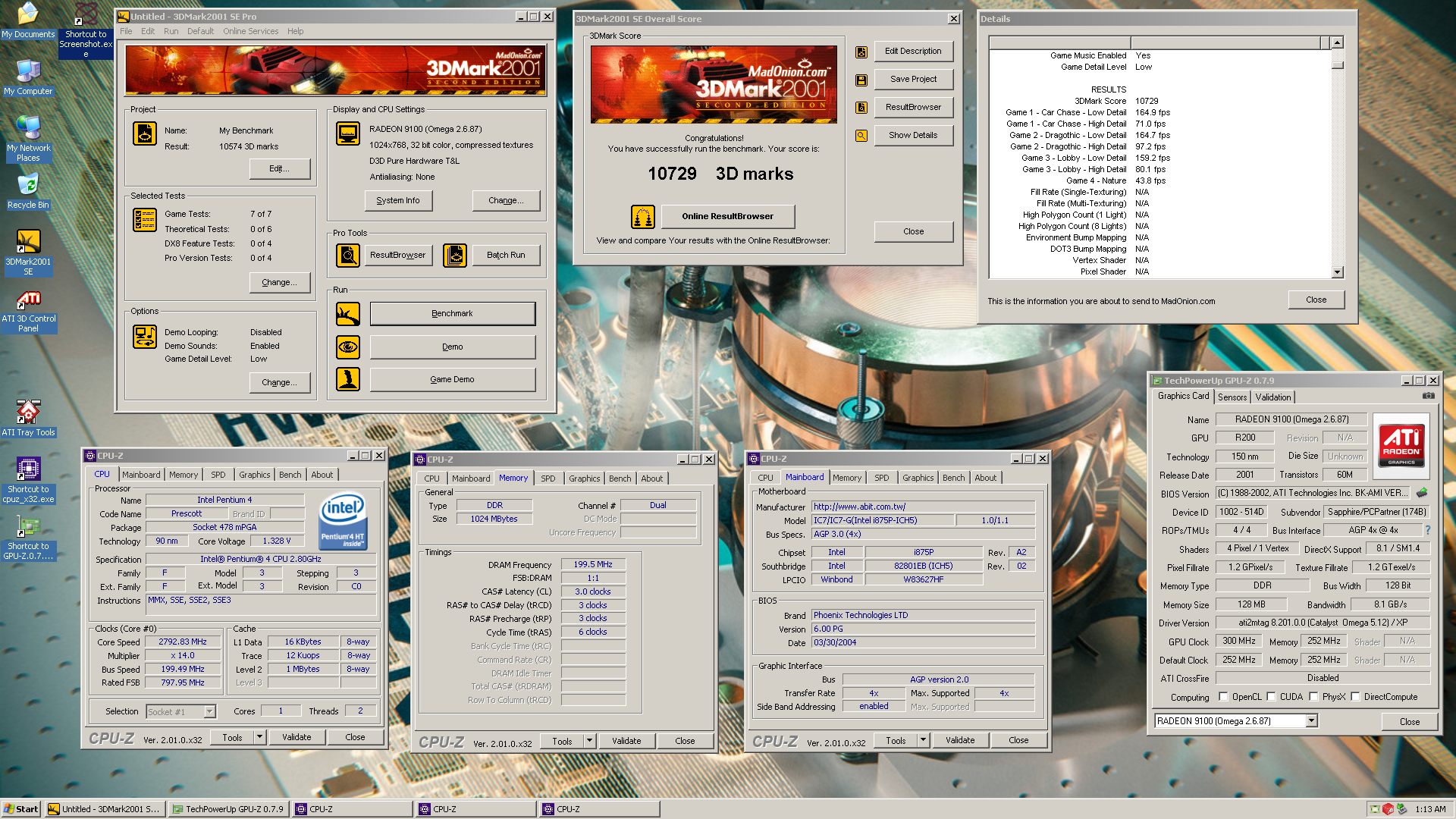1456x819 pixels.
Task: Click the taskbar clock showing 1:13 AM
Action: tap(1430, 809)
